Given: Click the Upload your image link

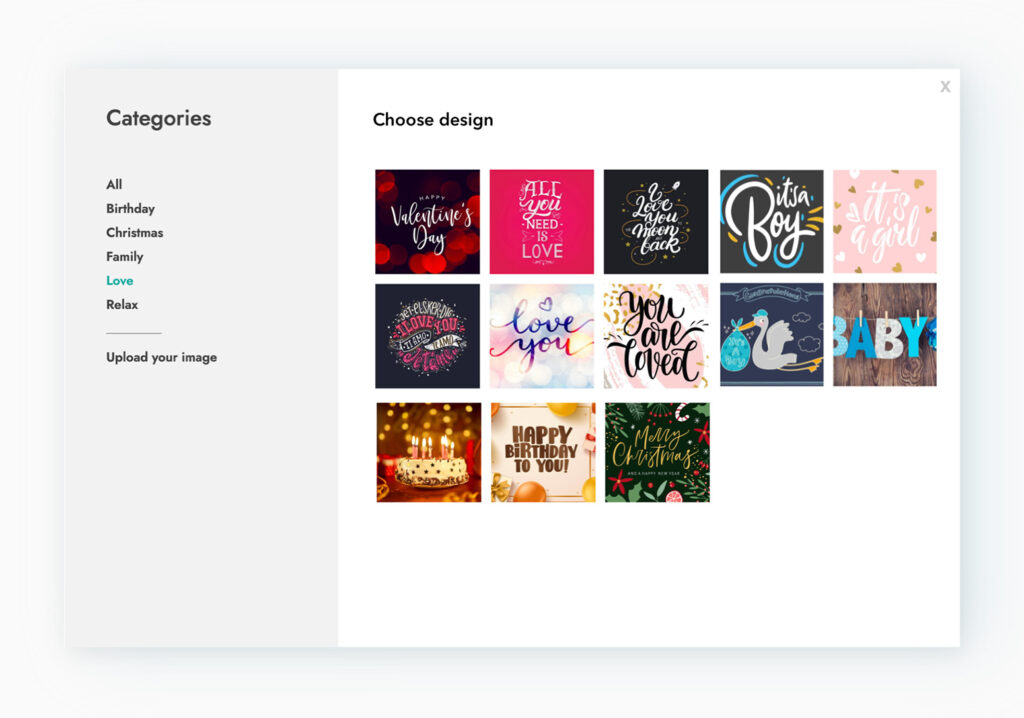Looking at the screenshot, I should tap(161, 357).
